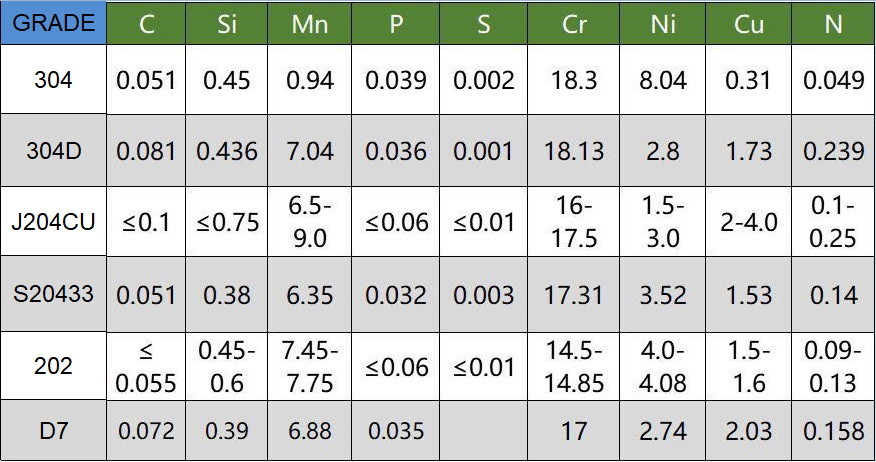Select the 202 grade row label
Screen dimensions: 876x462
53,366
